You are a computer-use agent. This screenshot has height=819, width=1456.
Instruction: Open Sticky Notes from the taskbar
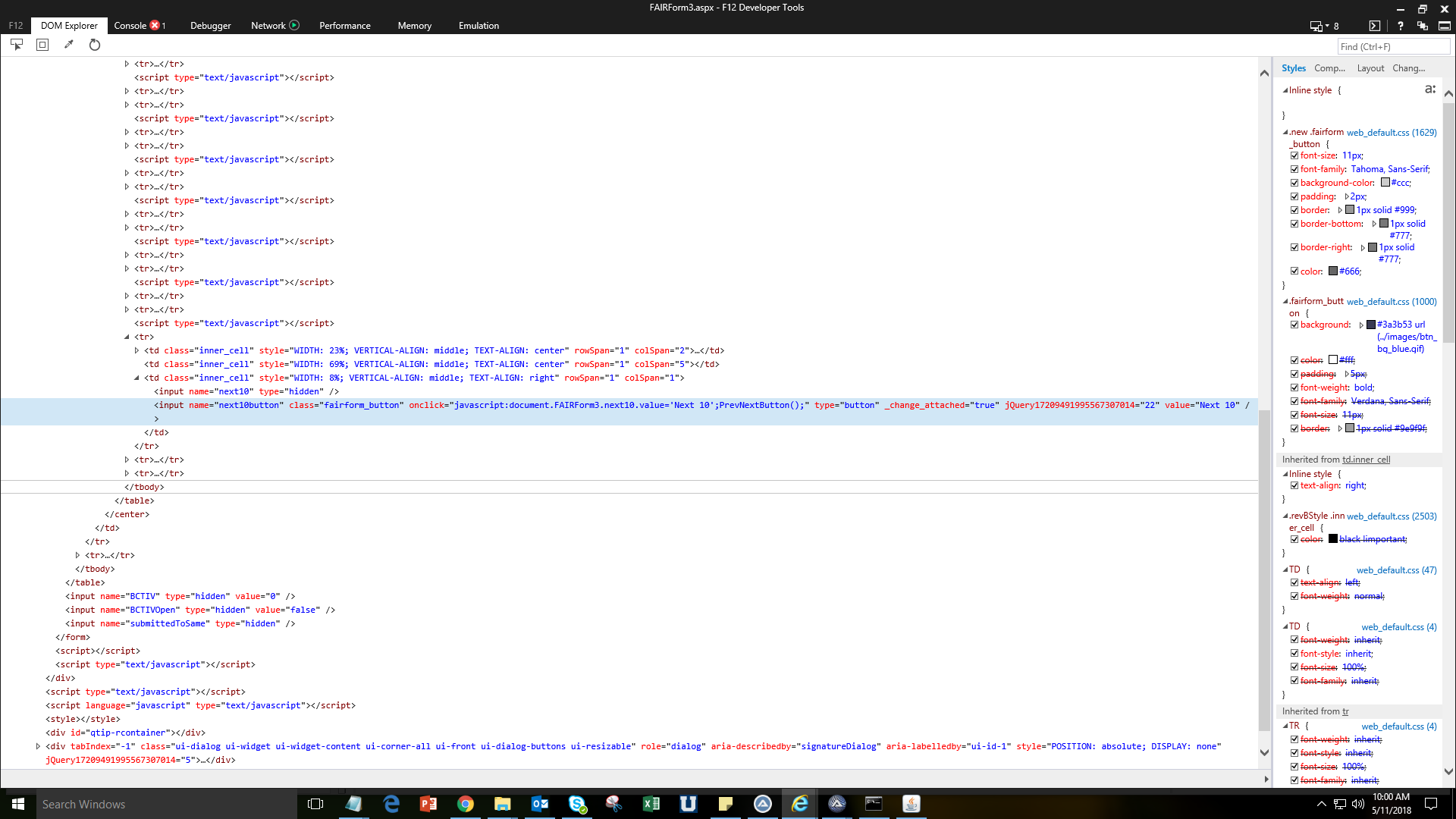[x=726, y=804]
